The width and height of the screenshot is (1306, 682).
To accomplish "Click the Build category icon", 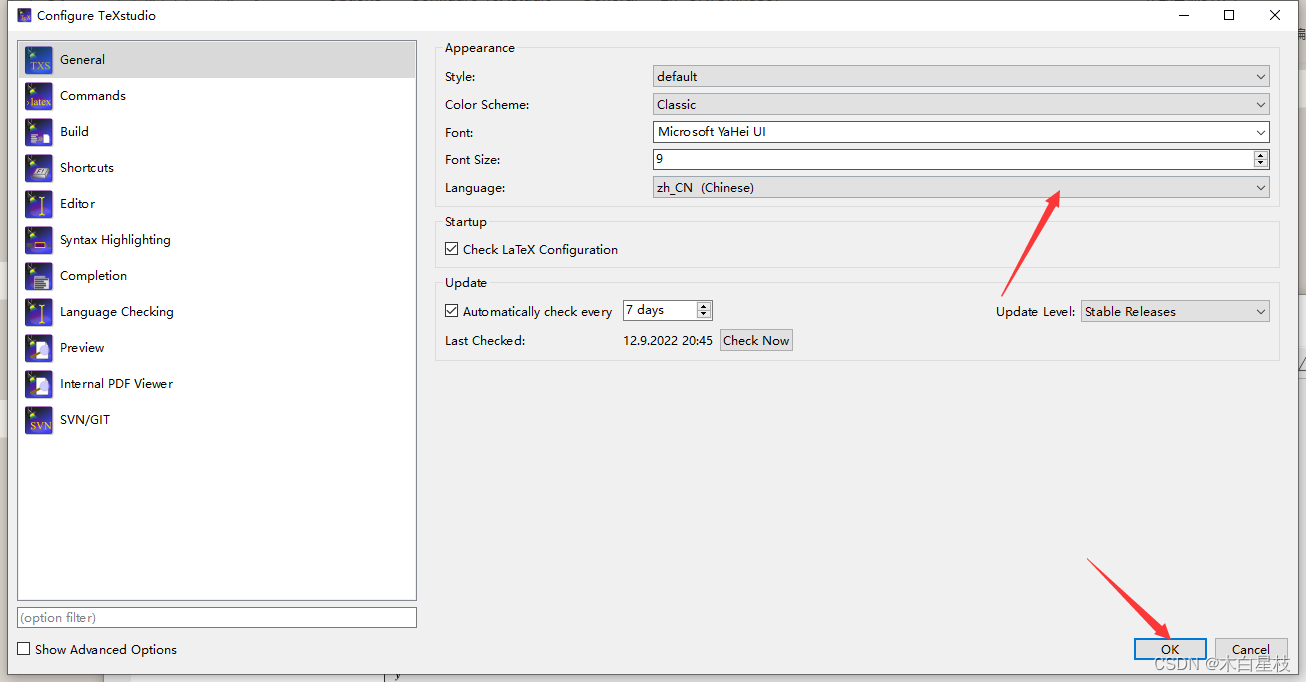I will pyautogui.click(x=39, y=132).
